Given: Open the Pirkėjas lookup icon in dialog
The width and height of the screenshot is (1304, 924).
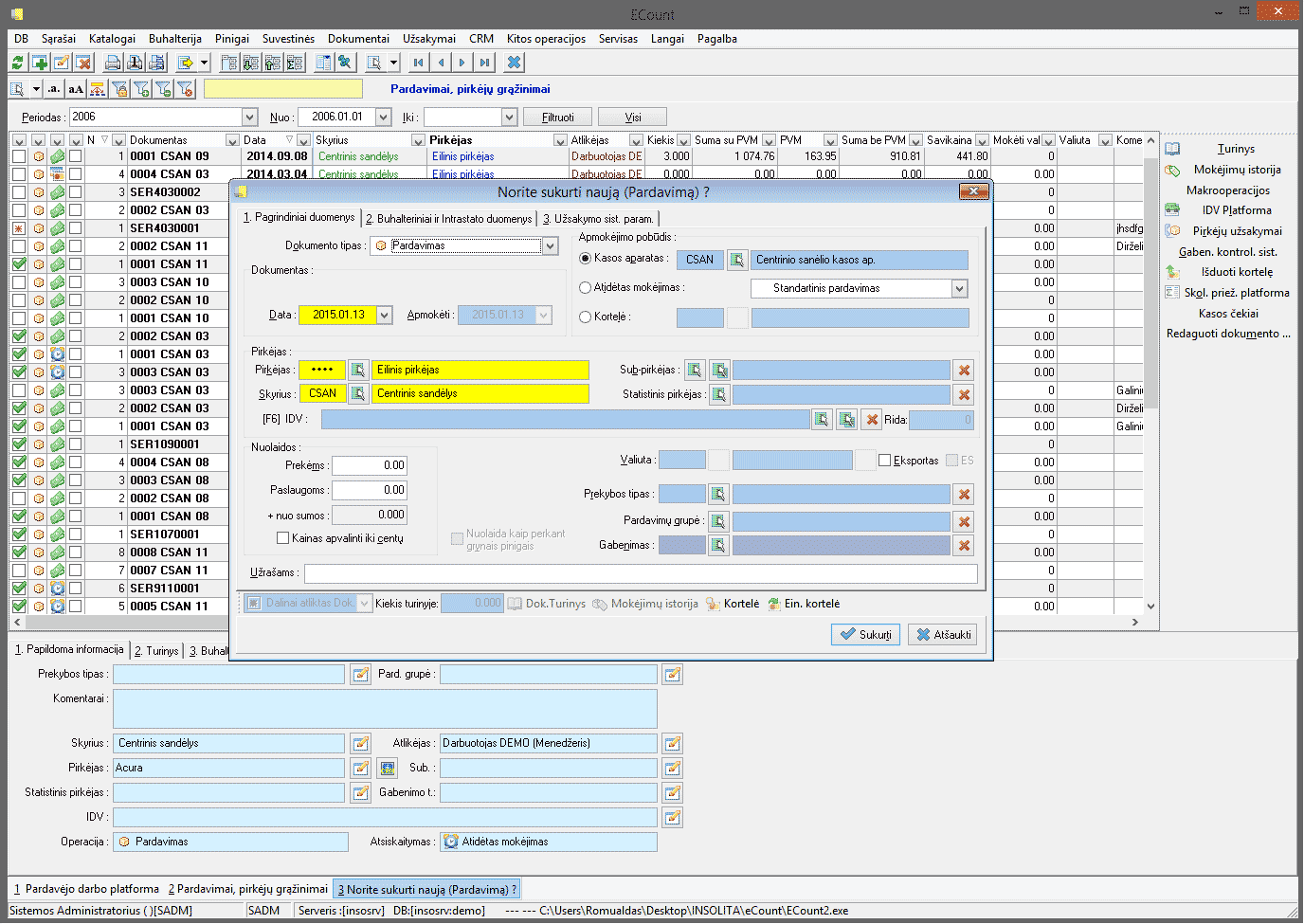Looking at the screenshot, I should 358,370.
